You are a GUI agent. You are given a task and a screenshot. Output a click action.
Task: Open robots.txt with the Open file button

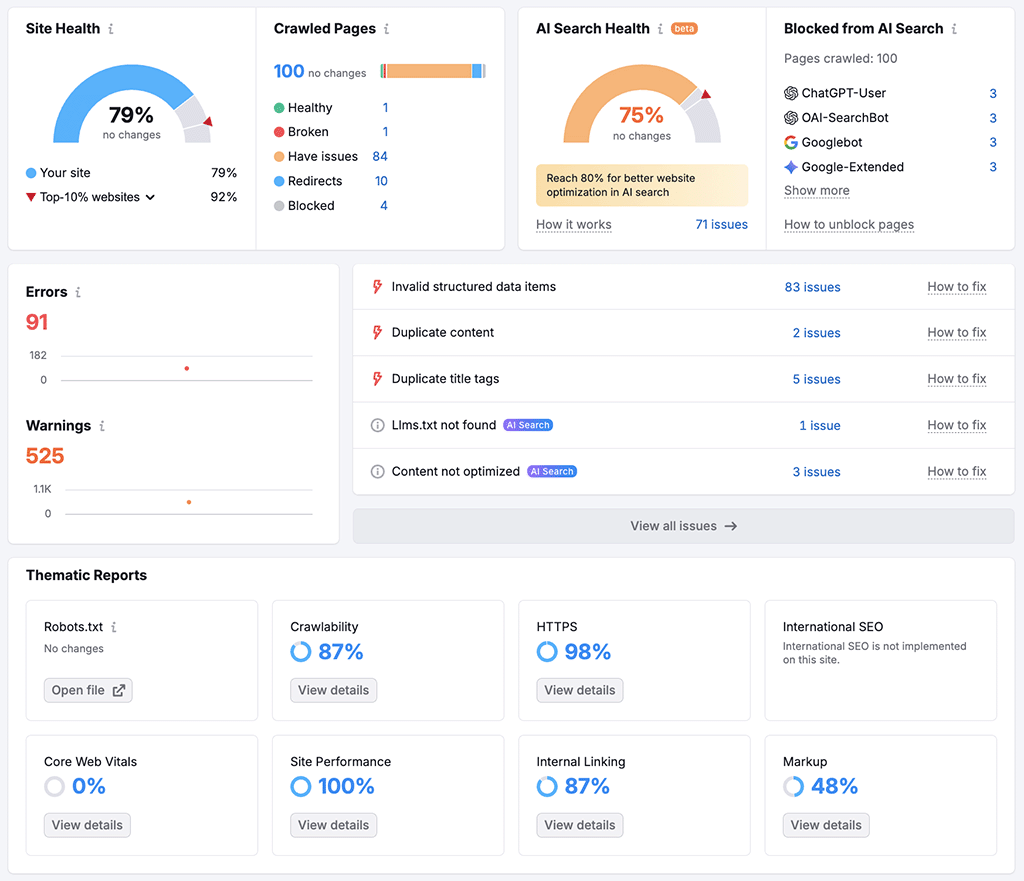point(87,690)
